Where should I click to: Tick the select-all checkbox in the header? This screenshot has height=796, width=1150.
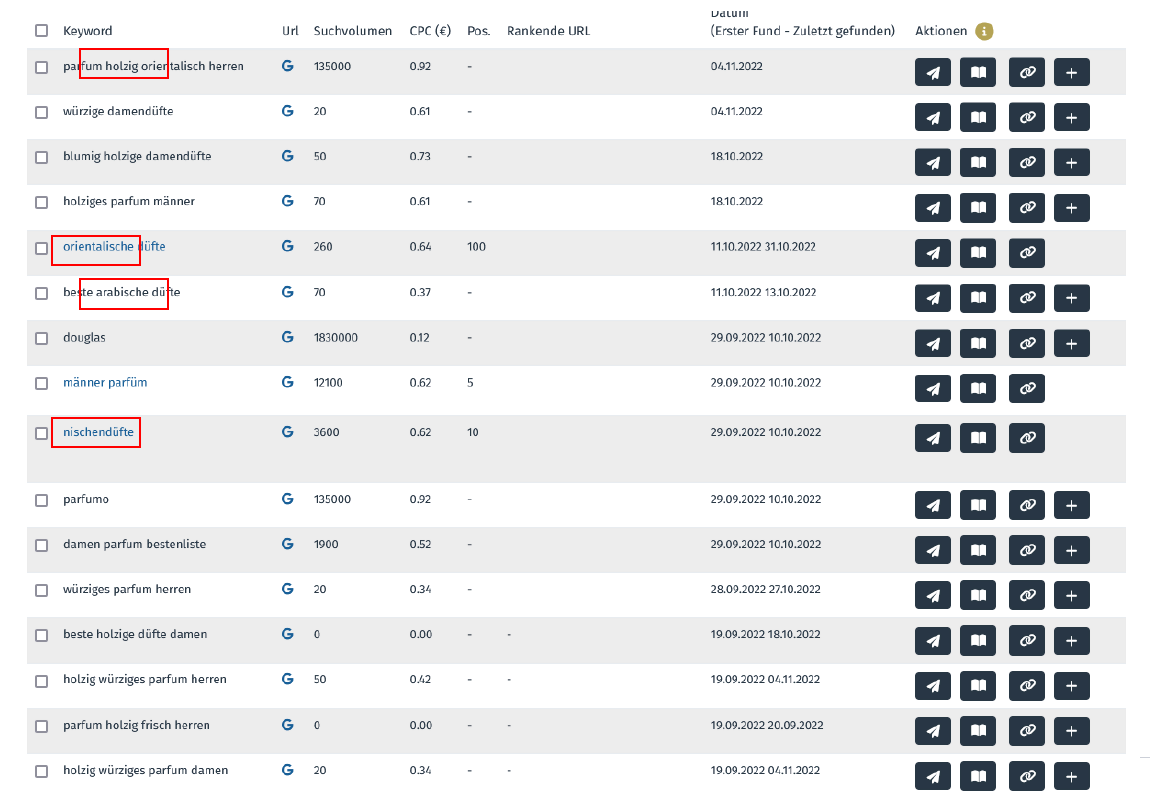pyautogui.click(x=41, y=31)
